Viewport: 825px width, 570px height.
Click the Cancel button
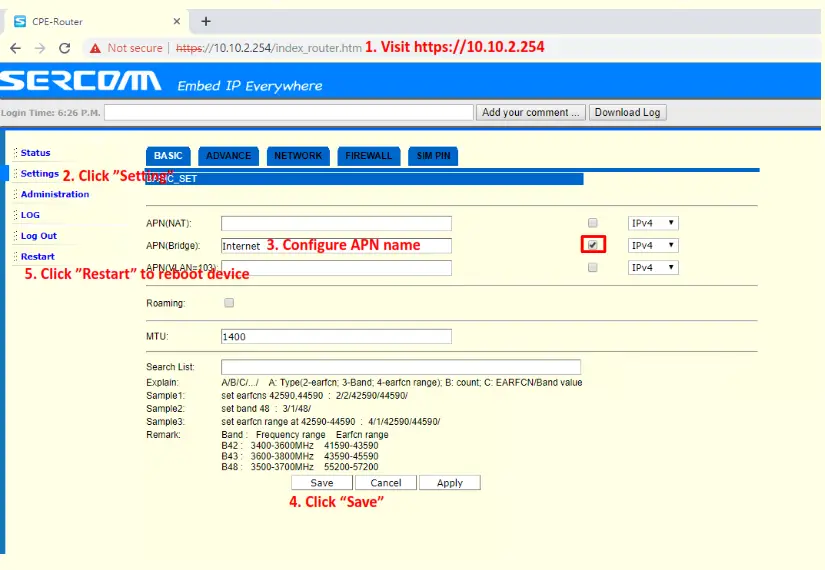[x=386, y=483]
